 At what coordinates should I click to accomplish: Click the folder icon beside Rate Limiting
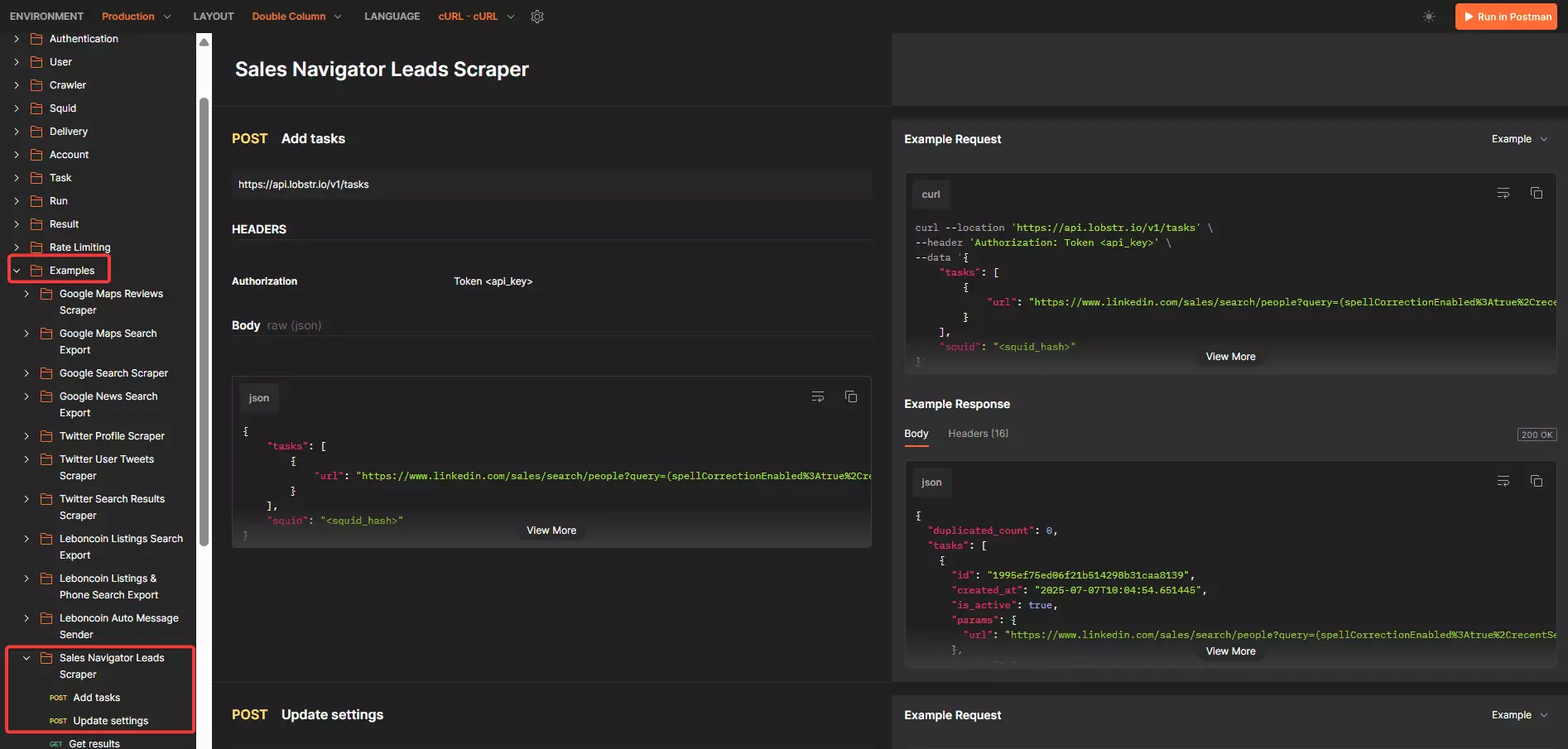36,247
